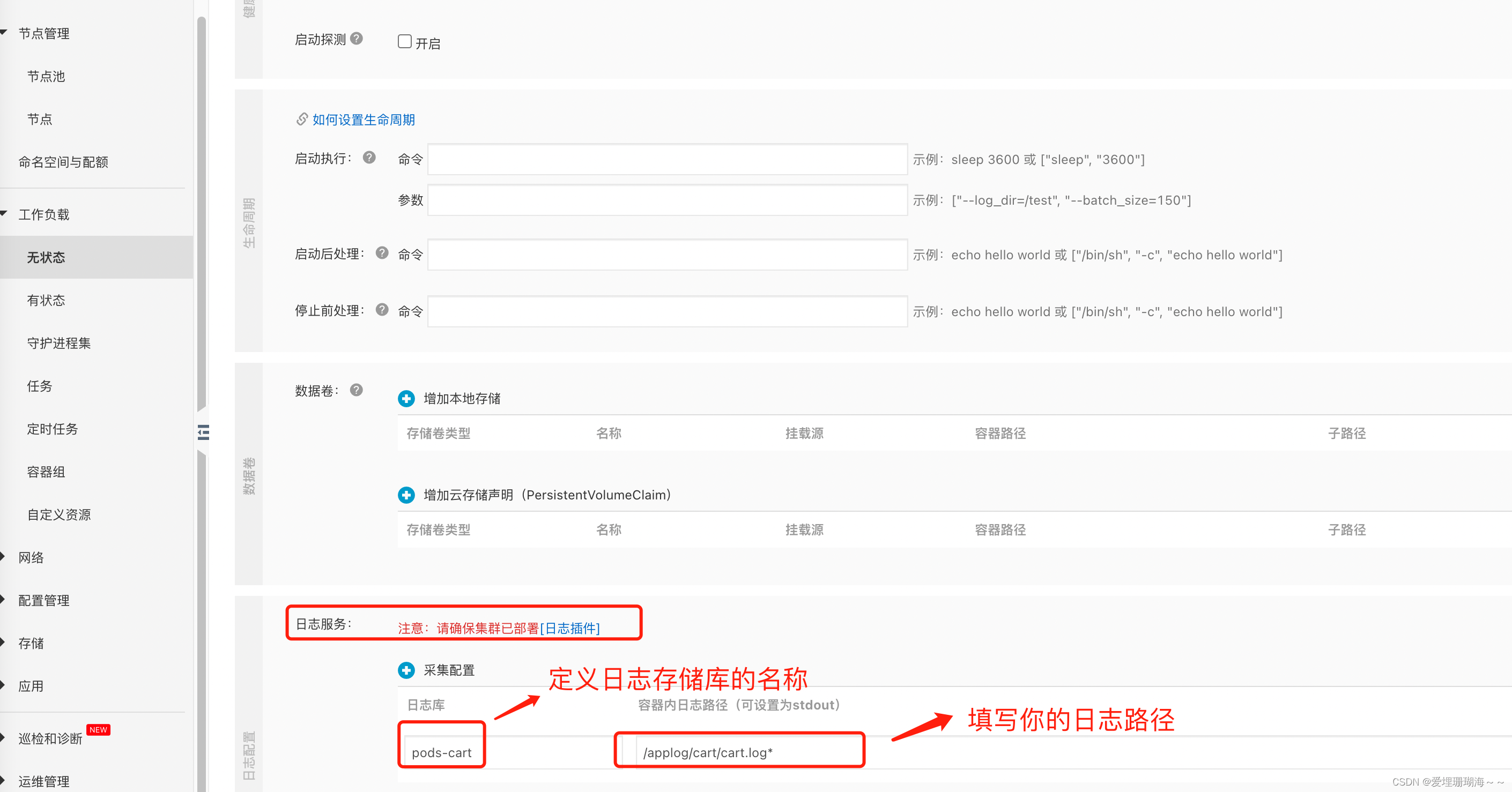Focus the 启动执行 命令 input field

click(668, 159)
